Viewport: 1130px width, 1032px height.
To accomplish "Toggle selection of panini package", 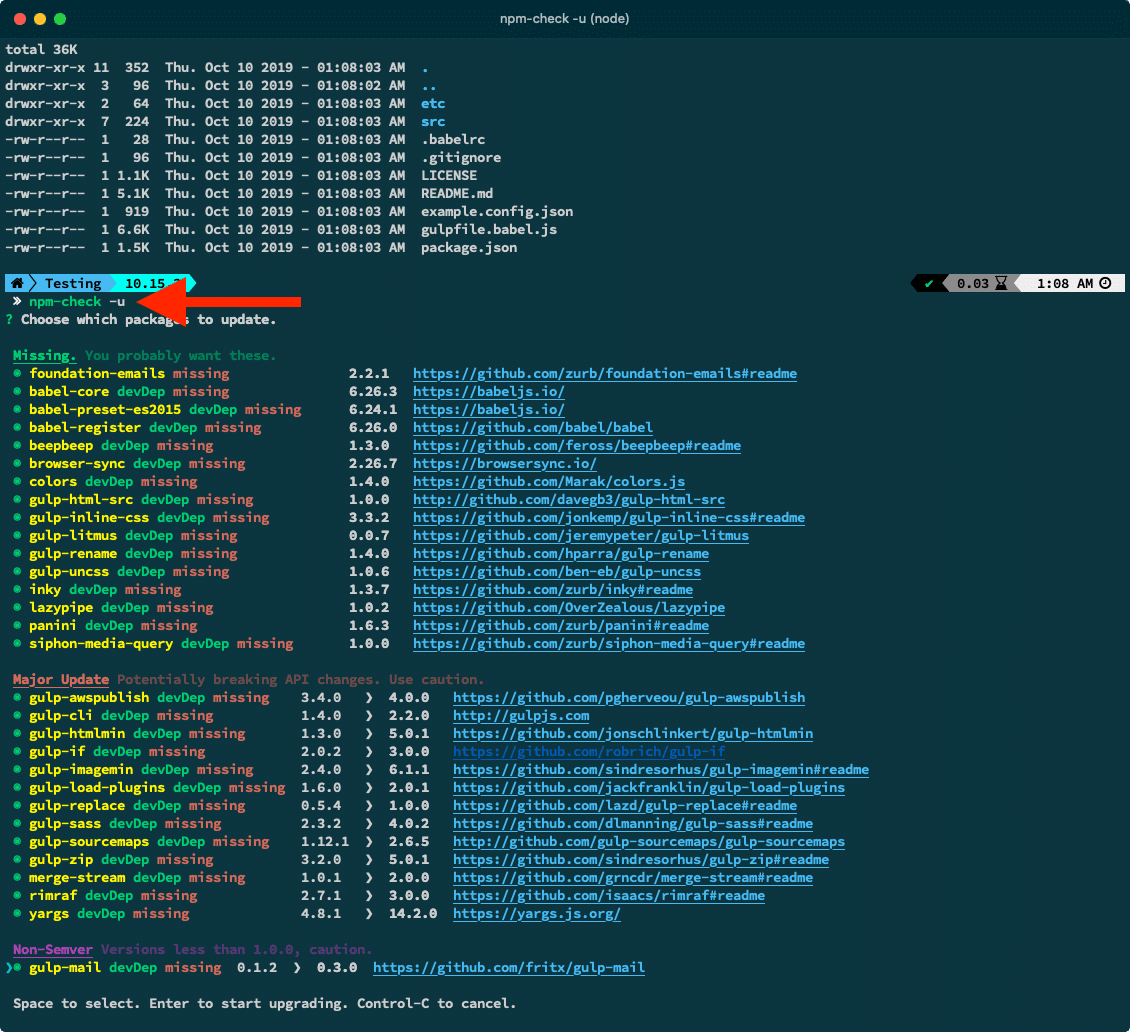I will (x=17, y=626).
